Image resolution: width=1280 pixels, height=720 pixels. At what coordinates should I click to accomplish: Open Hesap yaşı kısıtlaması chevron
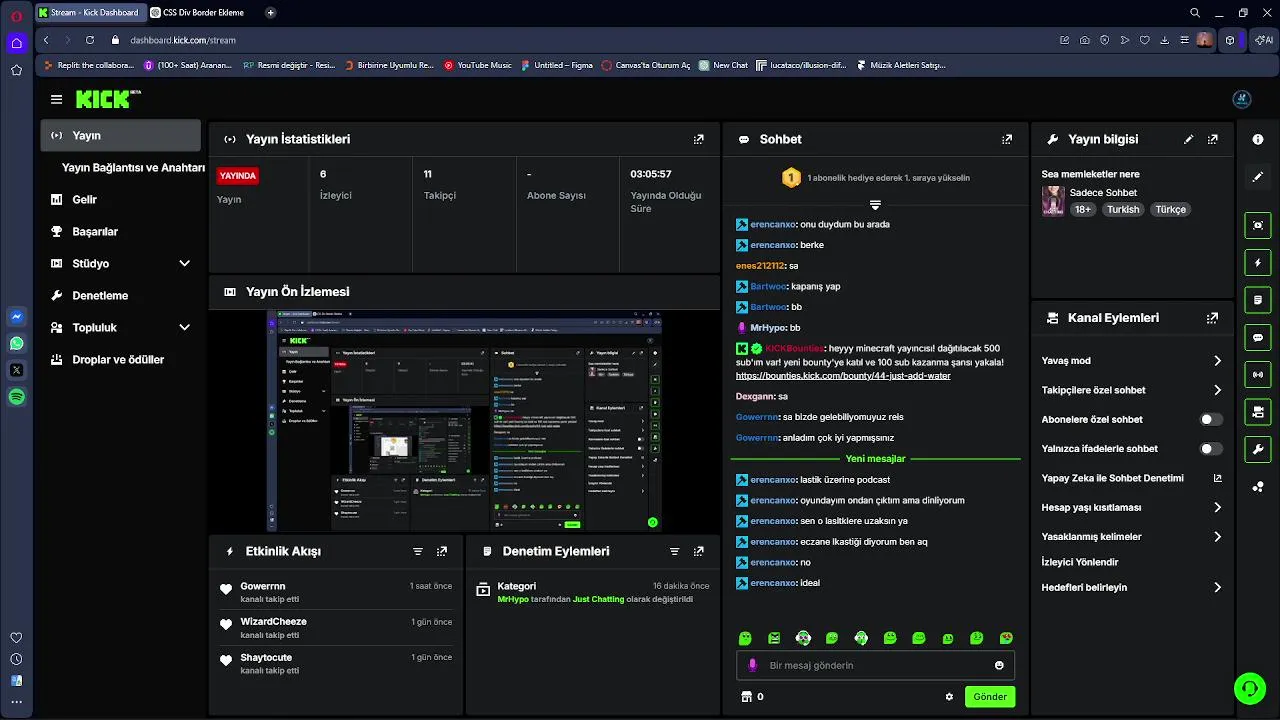[1217, 507]
